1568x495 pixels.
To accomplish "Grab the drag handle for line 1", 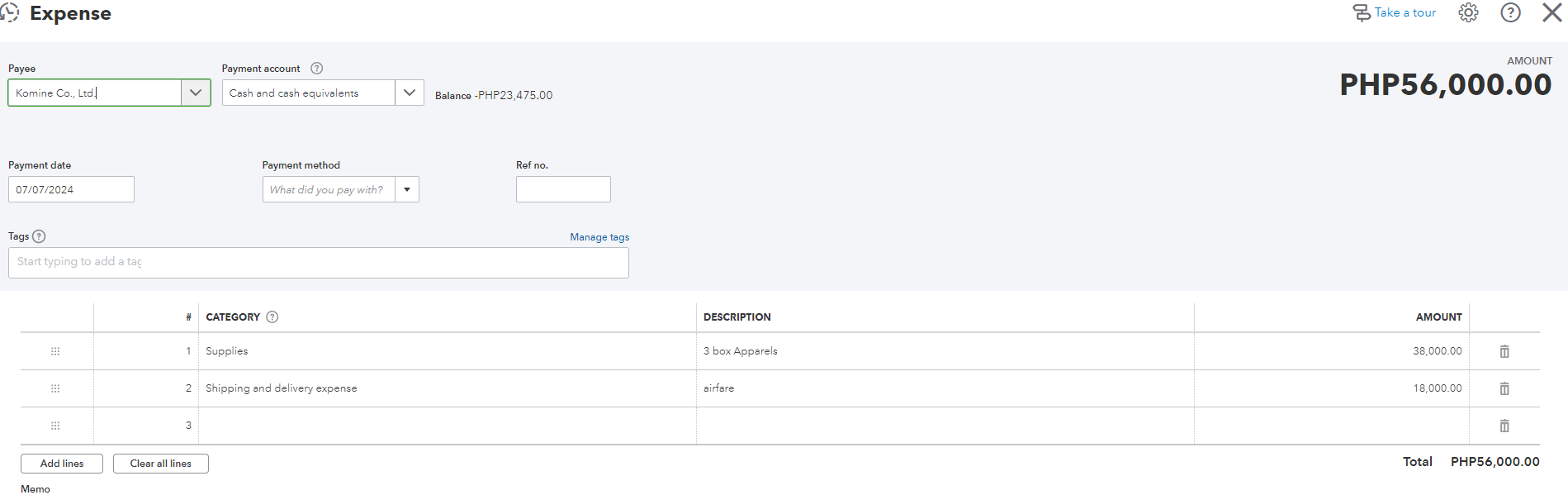I will pyautogui.click(x=55, y=351).
